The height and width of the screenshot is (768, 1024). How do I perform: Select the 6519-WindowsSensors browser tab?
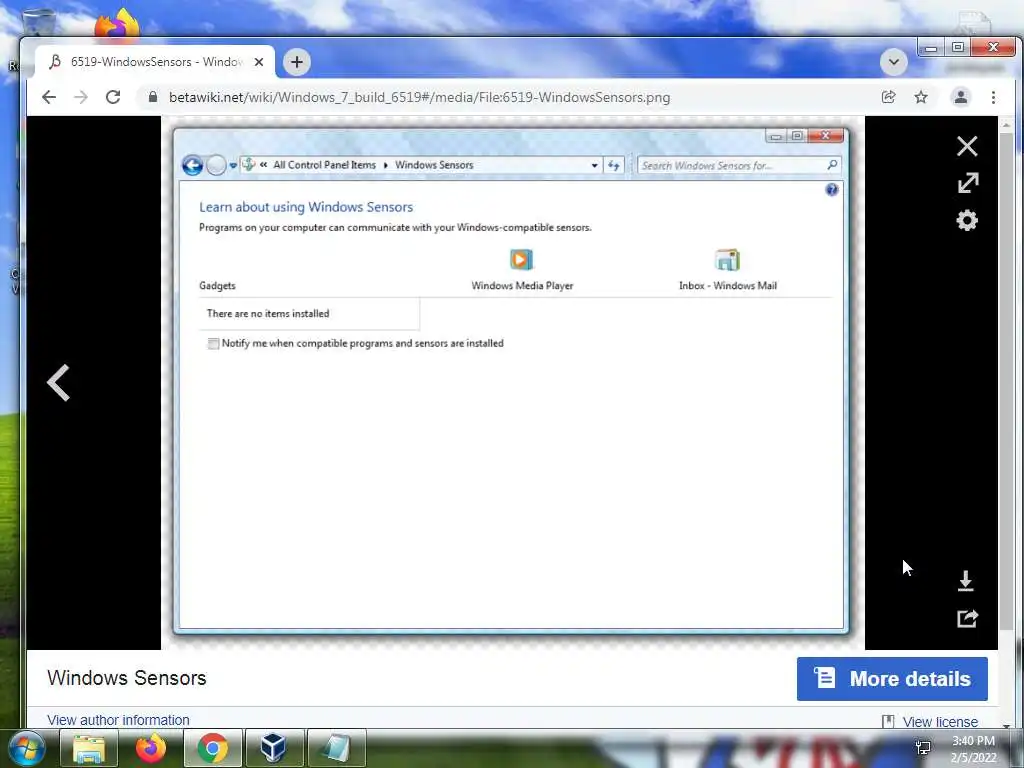tap(155, 62)
